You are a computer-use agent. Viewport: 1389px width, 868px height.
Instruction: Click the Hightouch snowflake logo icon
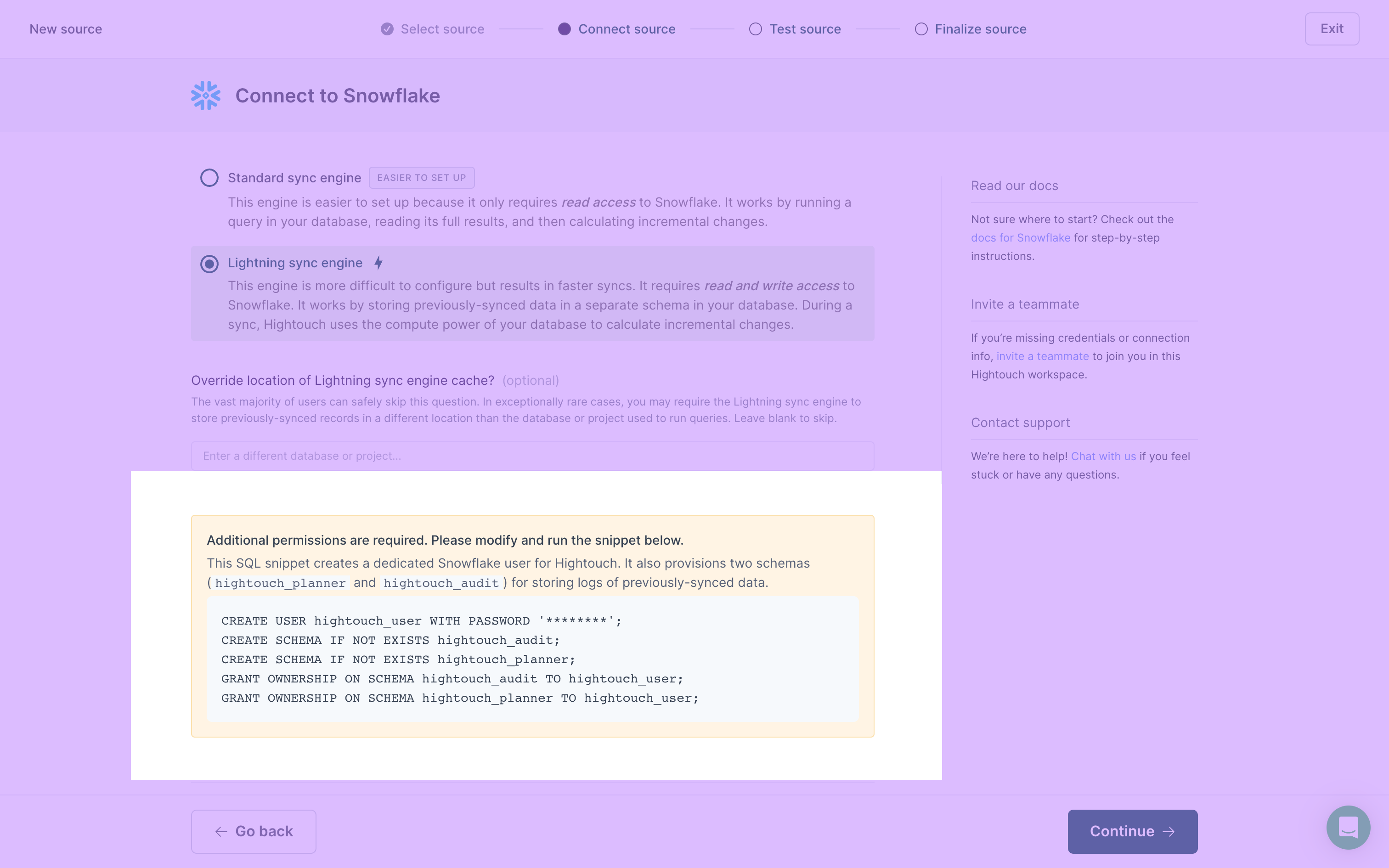coord(205,95)
